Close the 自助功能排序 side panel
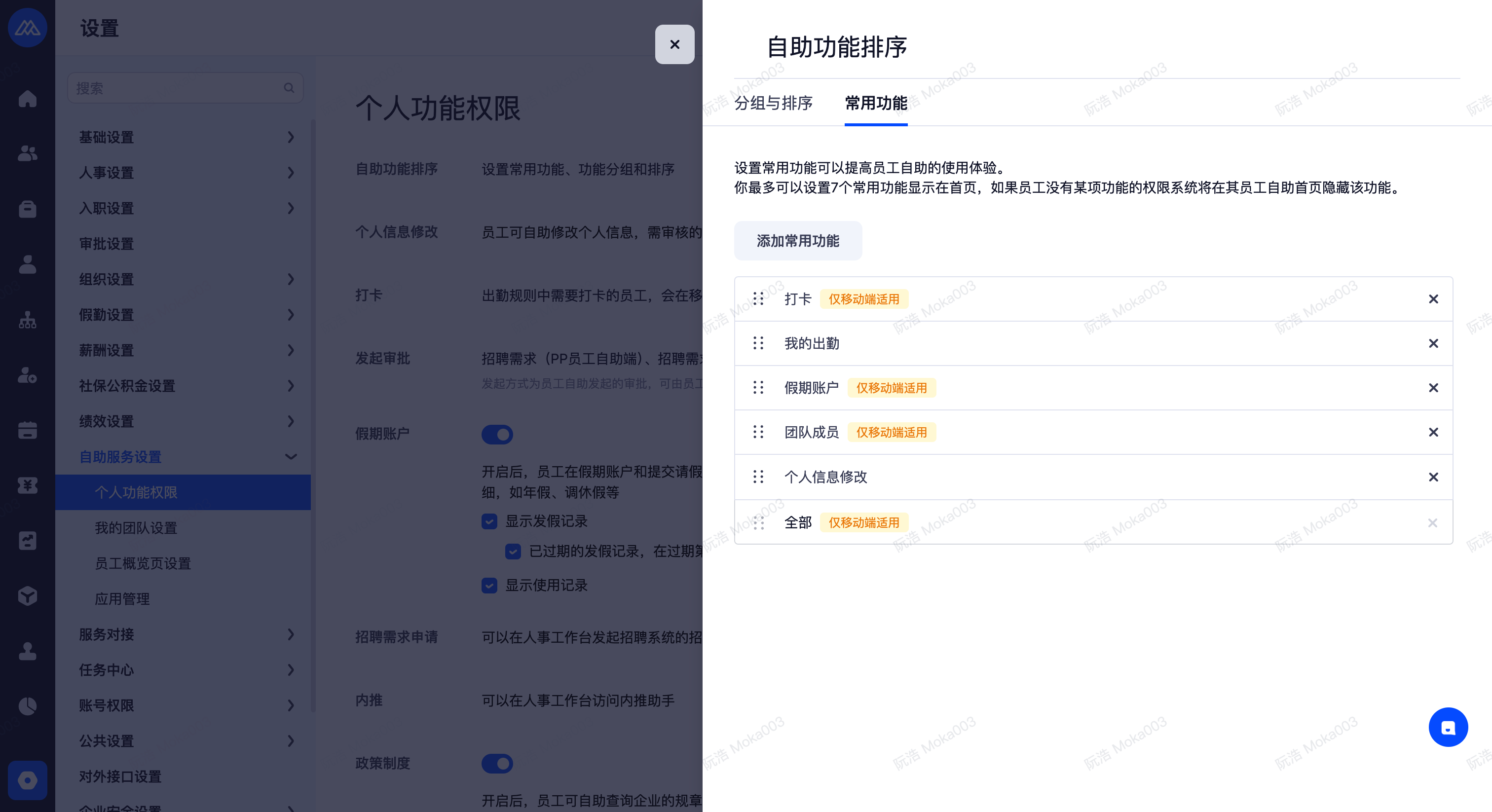Viewport: 1492px width, 812px height. point(674,44)
